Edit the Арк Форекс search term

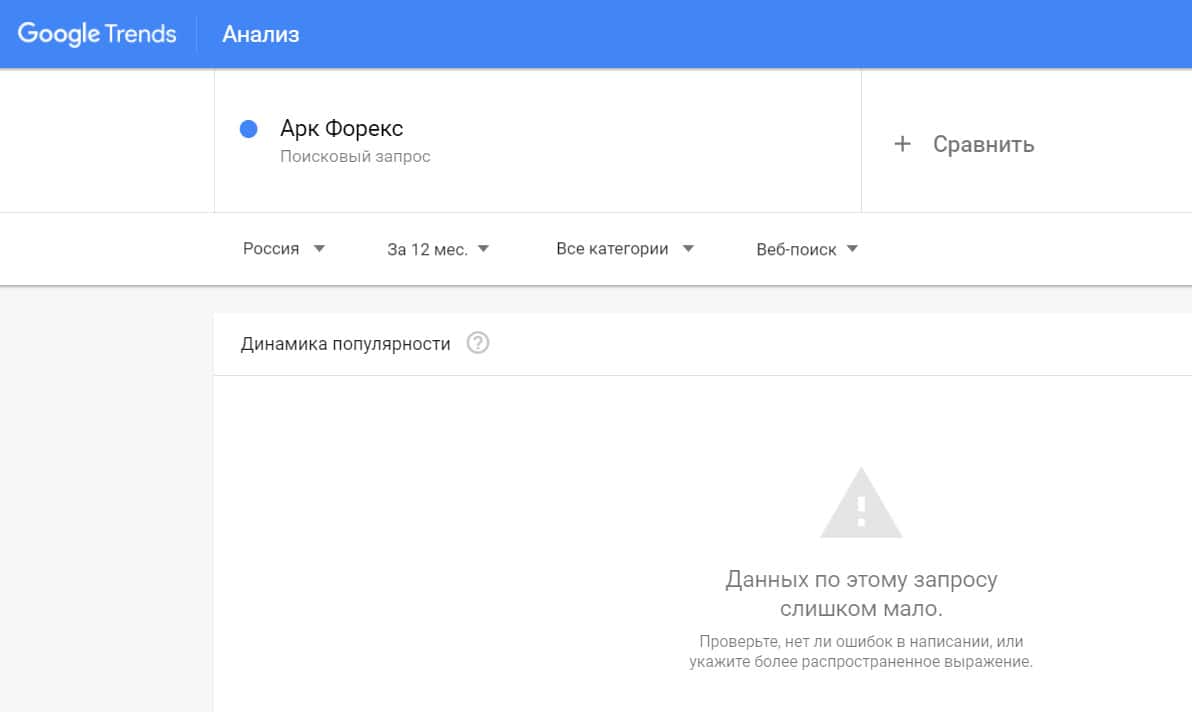click(x=341, y=129)
